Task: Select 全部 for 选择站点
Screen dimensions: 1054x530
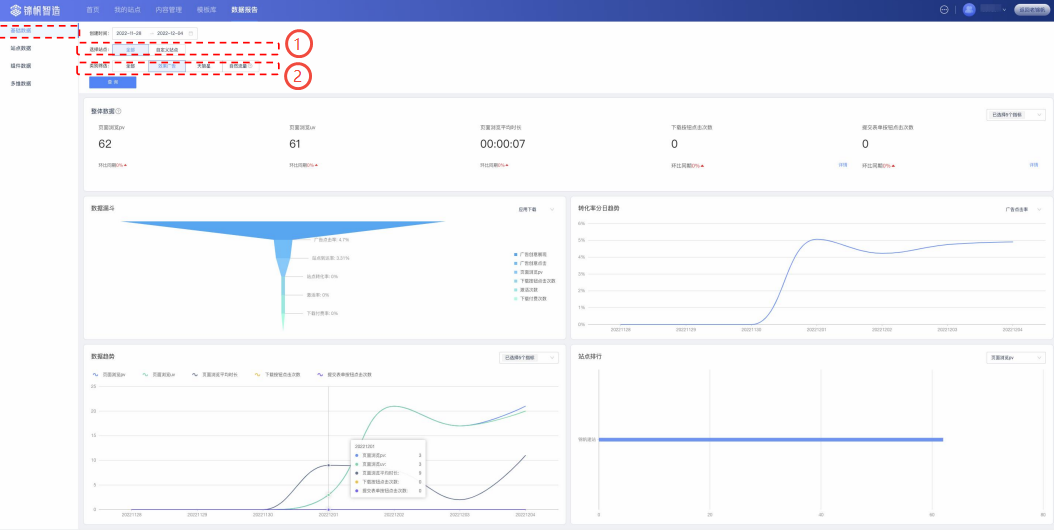Action: (x=130, y=49)
